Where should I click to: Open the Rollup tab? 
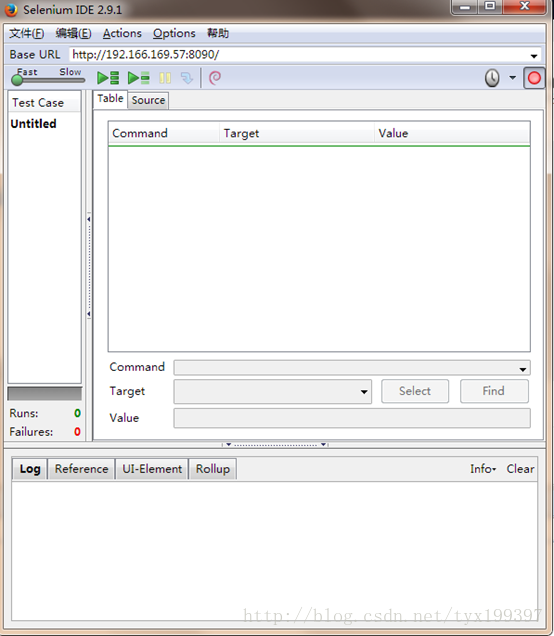(x=213, y=469)
